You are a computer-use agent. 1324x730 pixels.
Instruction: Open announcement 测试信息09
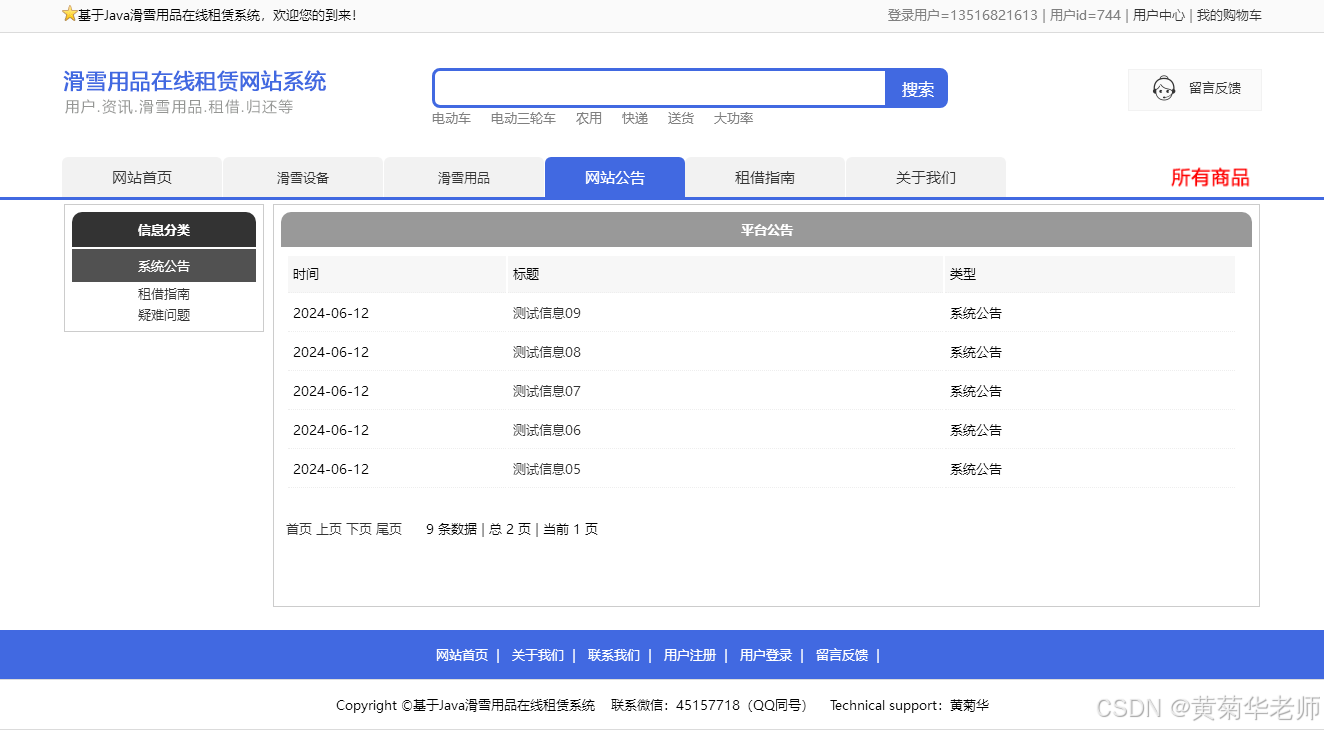click(x=547, y=313)
